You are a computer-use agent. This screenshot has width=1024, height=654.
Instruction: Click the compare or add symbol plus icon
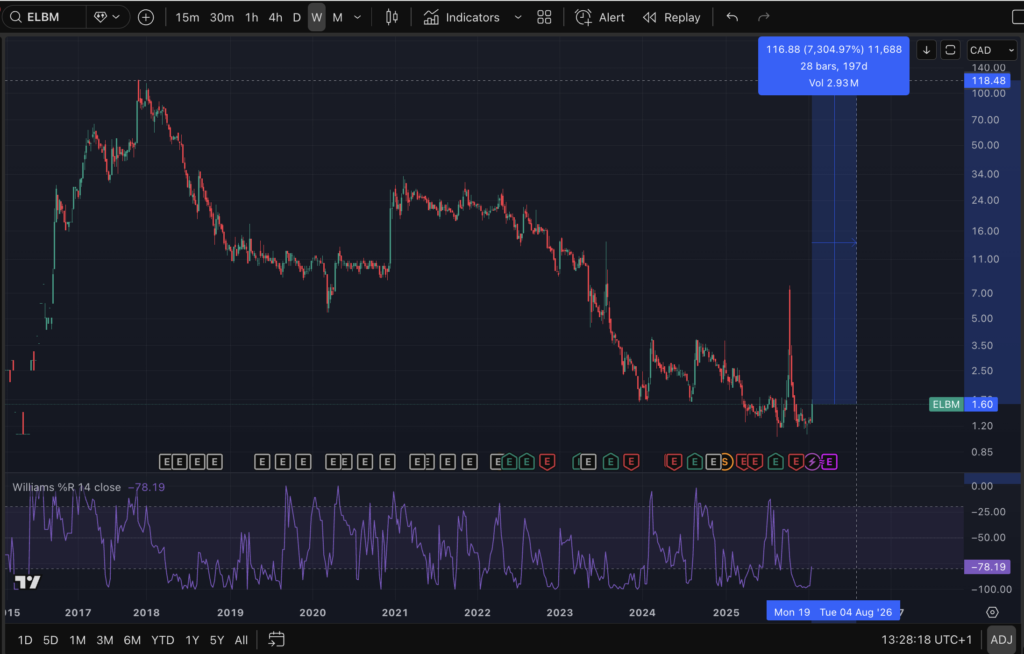point(146,17)
